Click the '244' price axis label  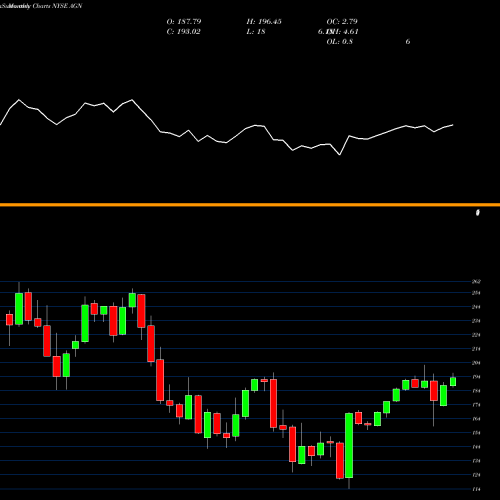point(476,307)
